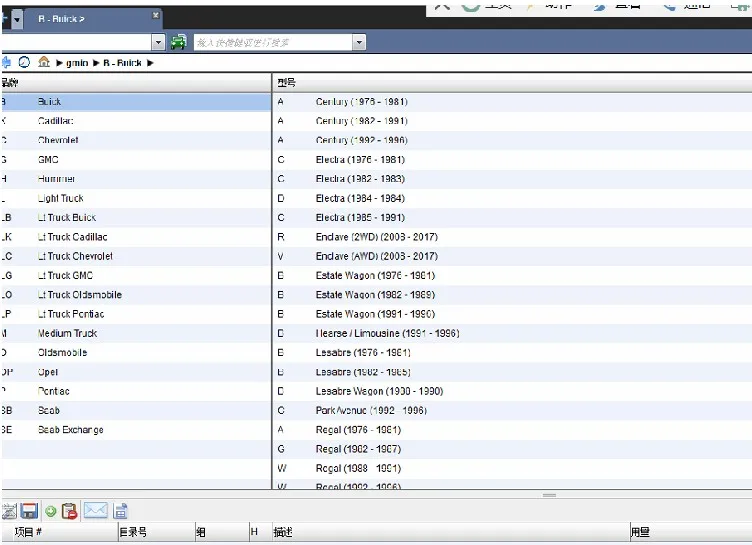Screen dimensions: 752x545
Task: Click the green vehicle search icon
Action: point(179,42)
